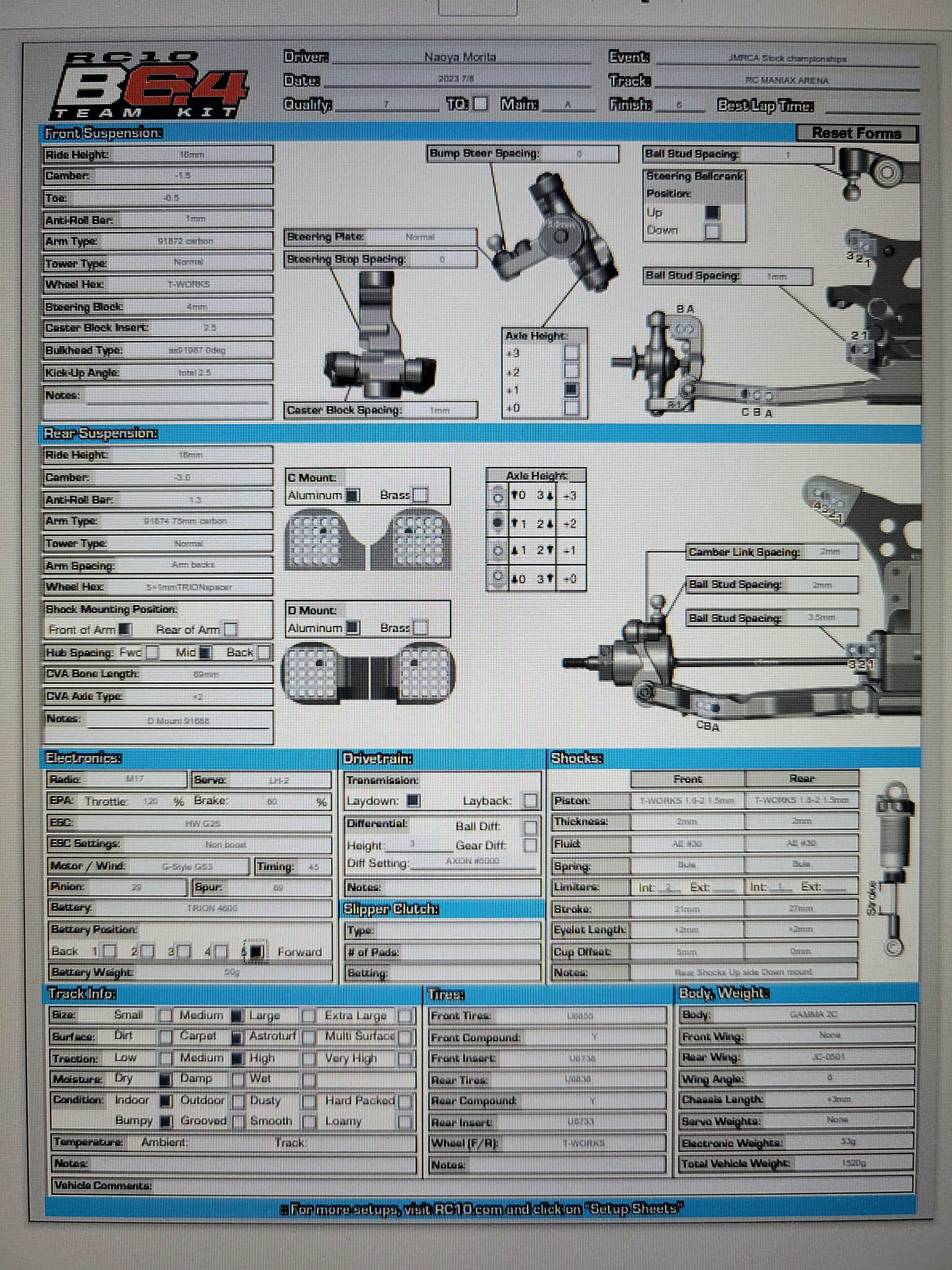Select battery position 1 checkbox

(x=109, y=951)
